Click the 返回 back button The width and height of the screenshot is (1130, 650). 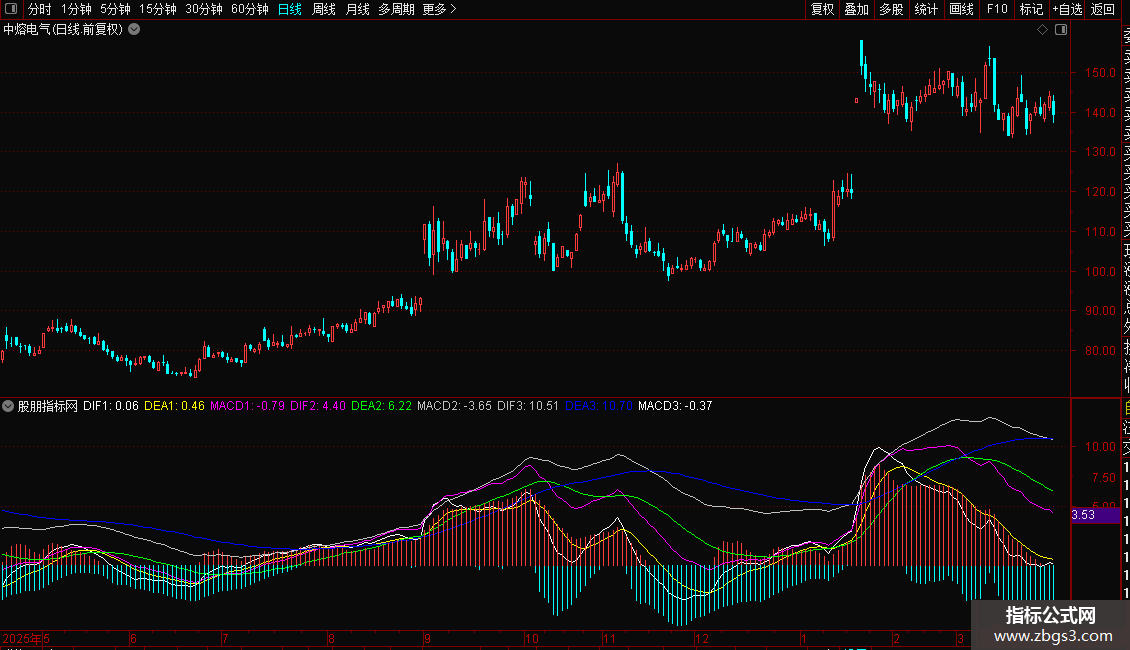pos(1103,9)
